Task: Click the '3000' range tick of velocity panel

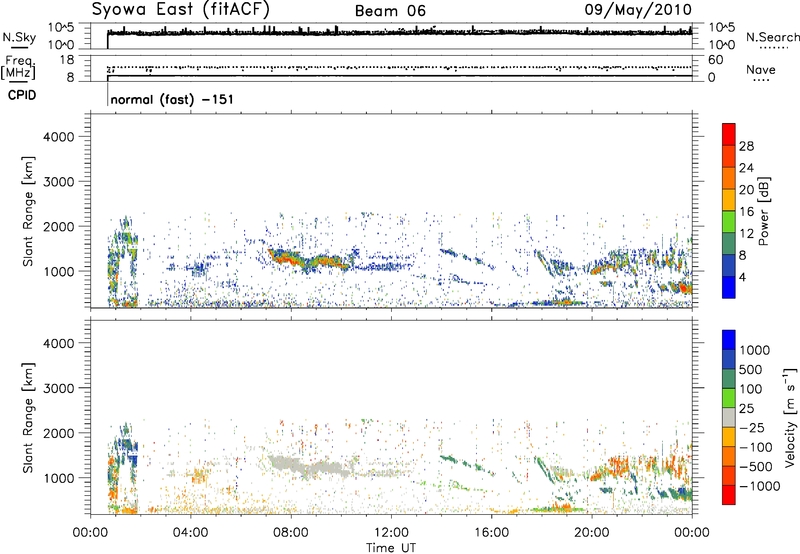Action: tap(58, 388)
